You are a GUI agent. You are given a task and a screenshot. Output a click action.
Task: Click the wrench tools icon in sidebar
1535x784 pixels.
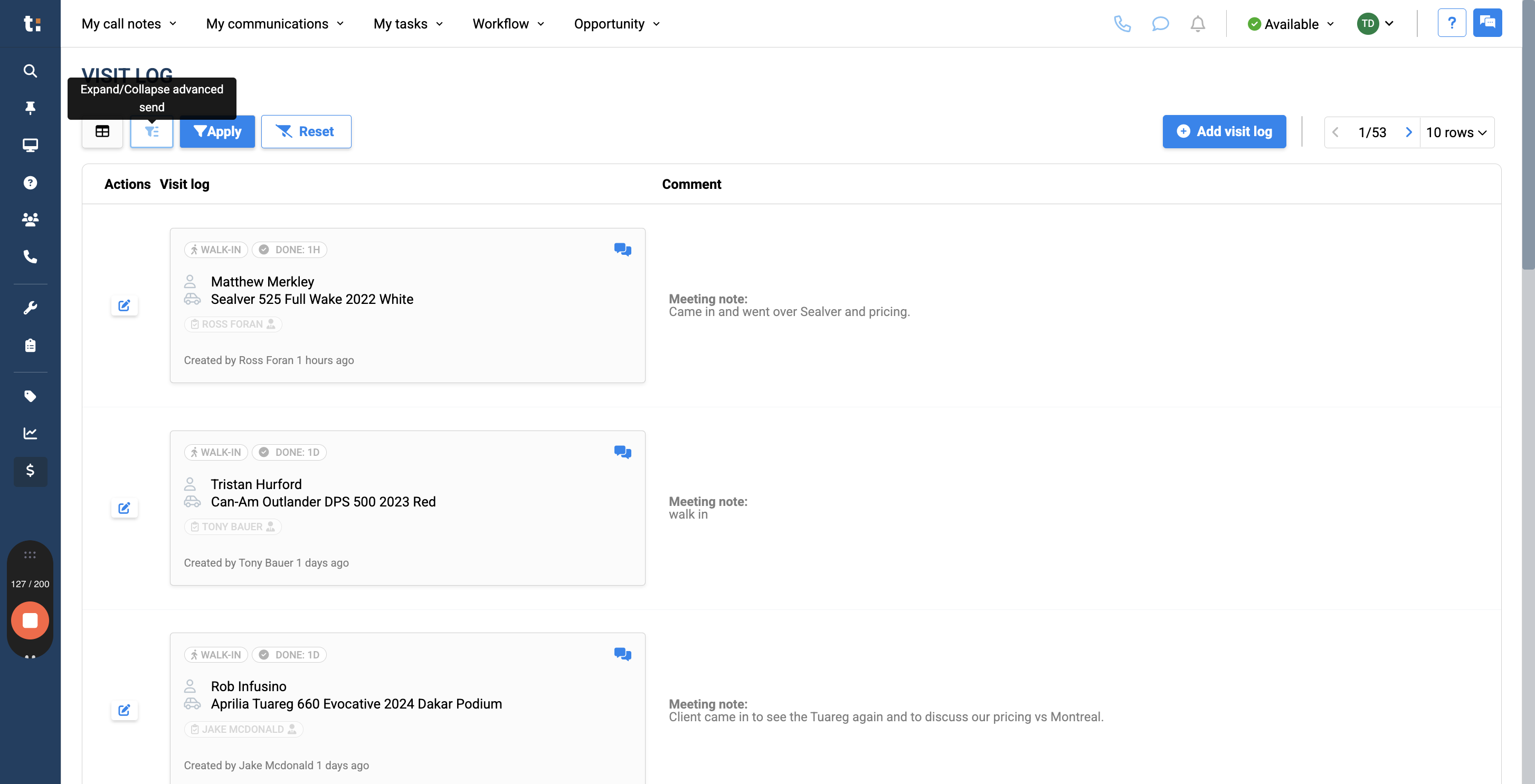30,308
